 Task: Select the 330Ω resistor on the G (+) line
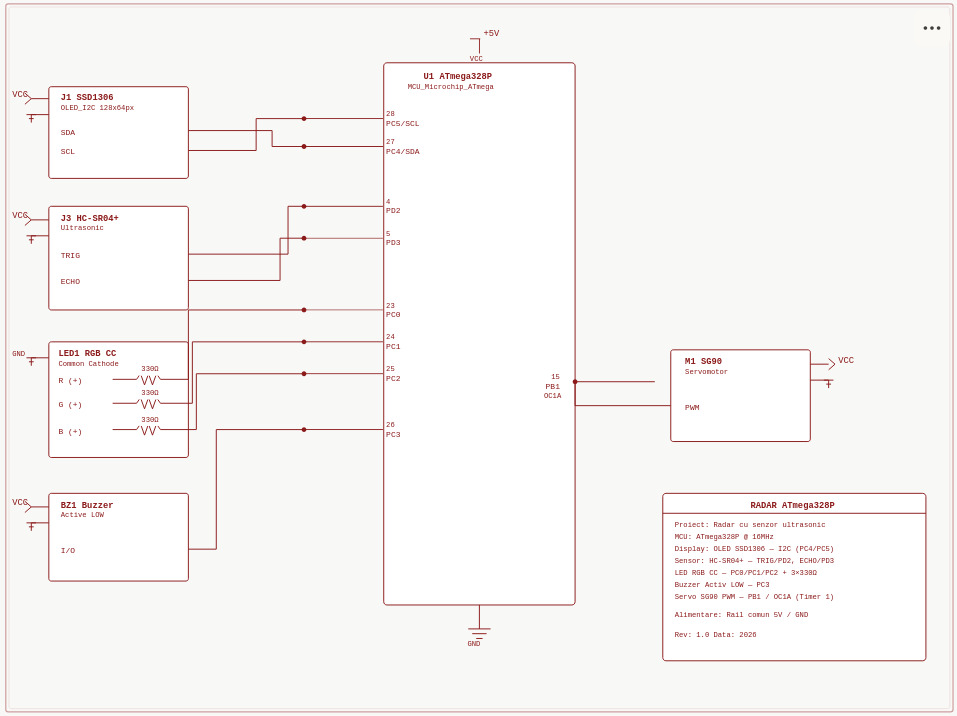point(149,403)
